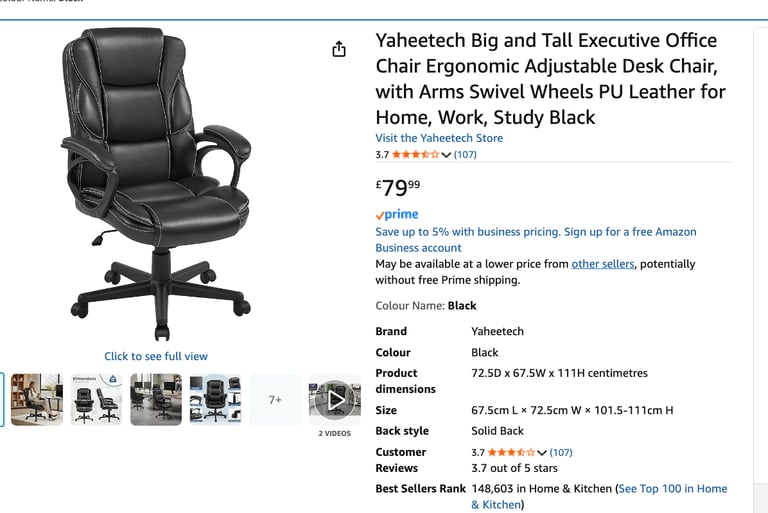The width and height of the screenshot is (768, 513).
Task: Select the chair dimensions diagram thumbnail
Action: click(96, 400)
